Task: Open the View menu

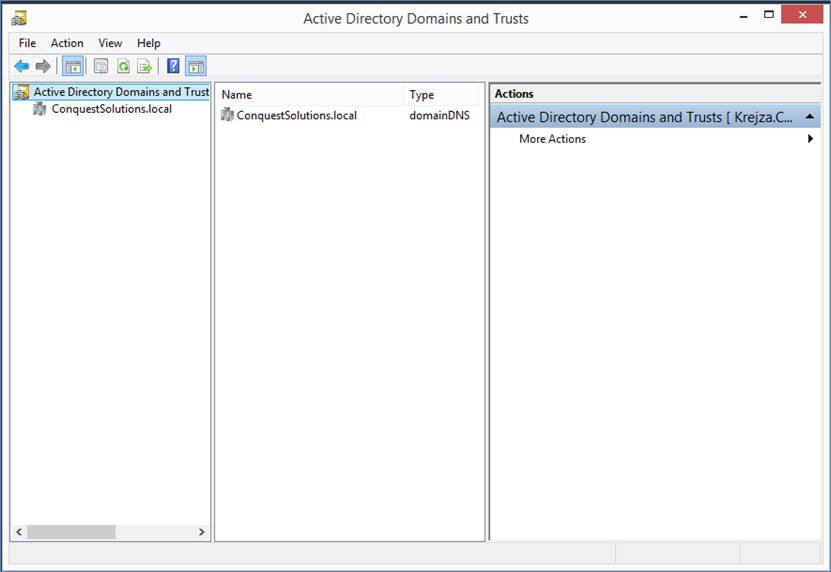Action: point(110,43)
